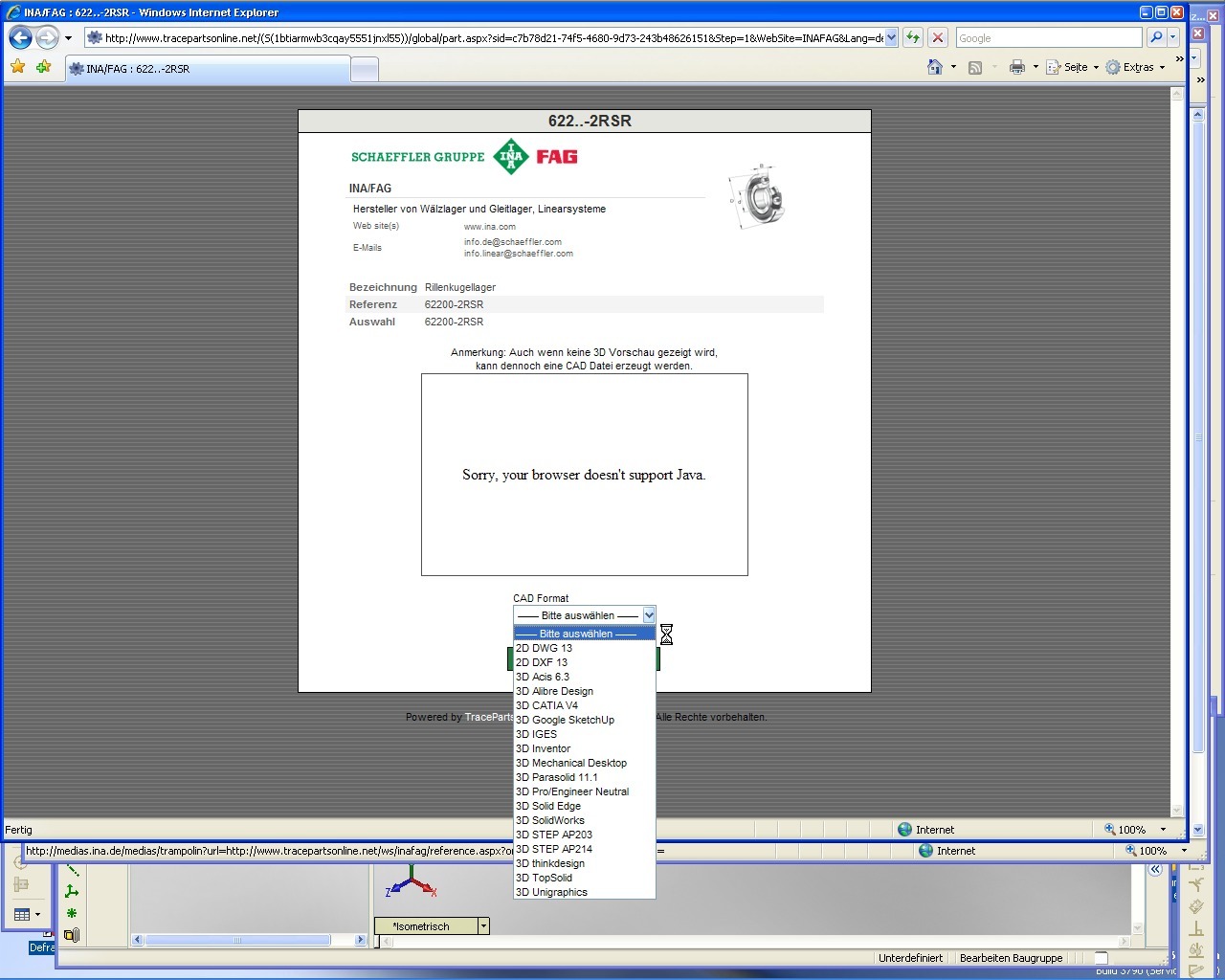The height and width of the screenshot is (980, 1225).
Task: Select 3D TopSolid format
Action: point(585,878)
